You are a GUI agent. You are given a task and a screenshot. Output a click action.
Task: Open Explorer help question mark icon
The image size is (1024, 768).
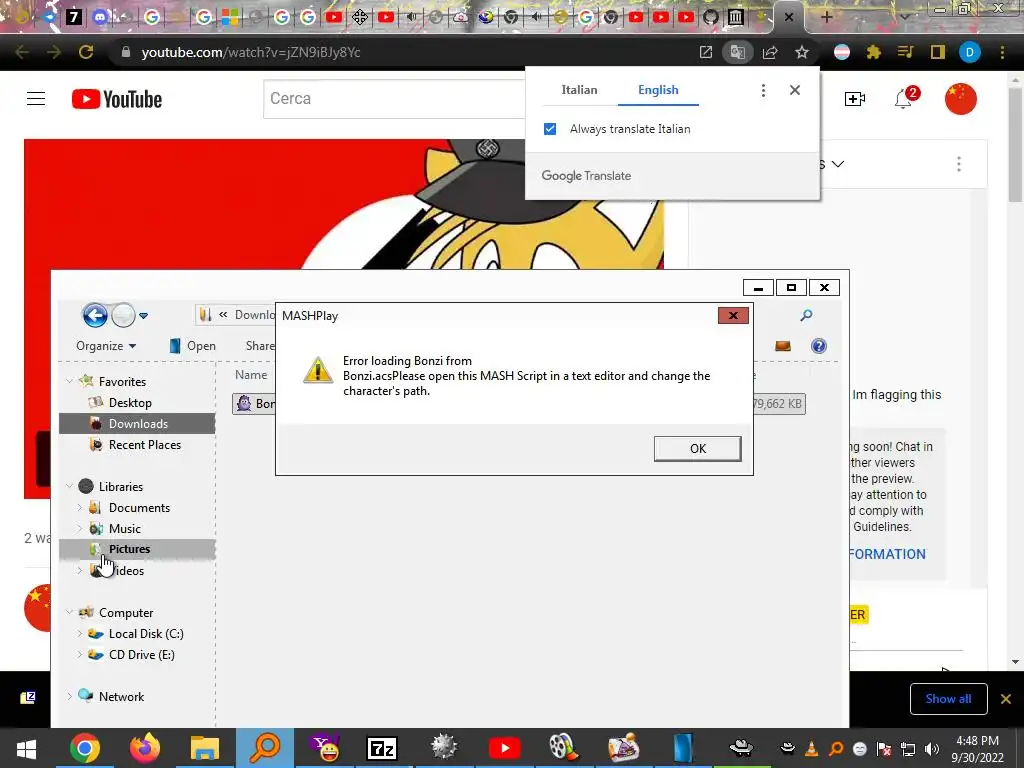(x=818, y=345)
